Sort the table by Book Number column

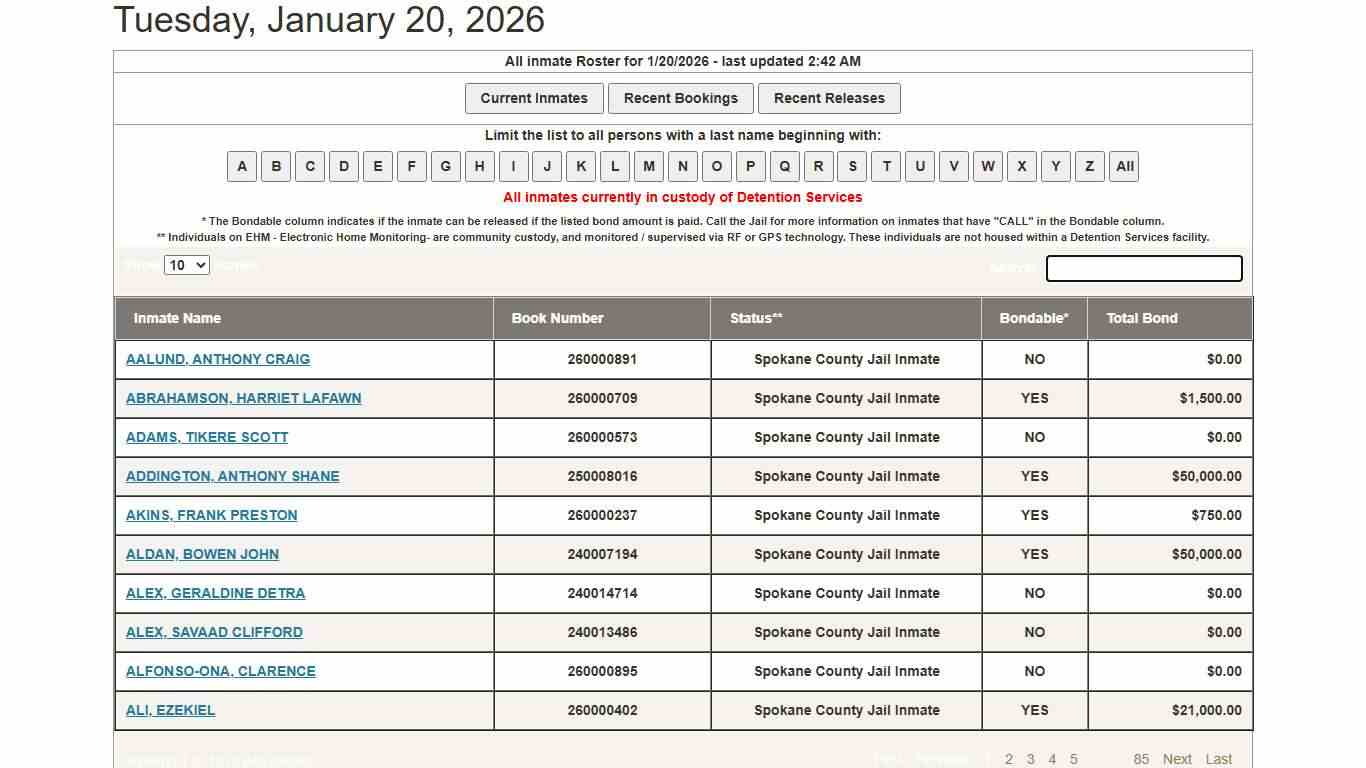tap(557, 318)
